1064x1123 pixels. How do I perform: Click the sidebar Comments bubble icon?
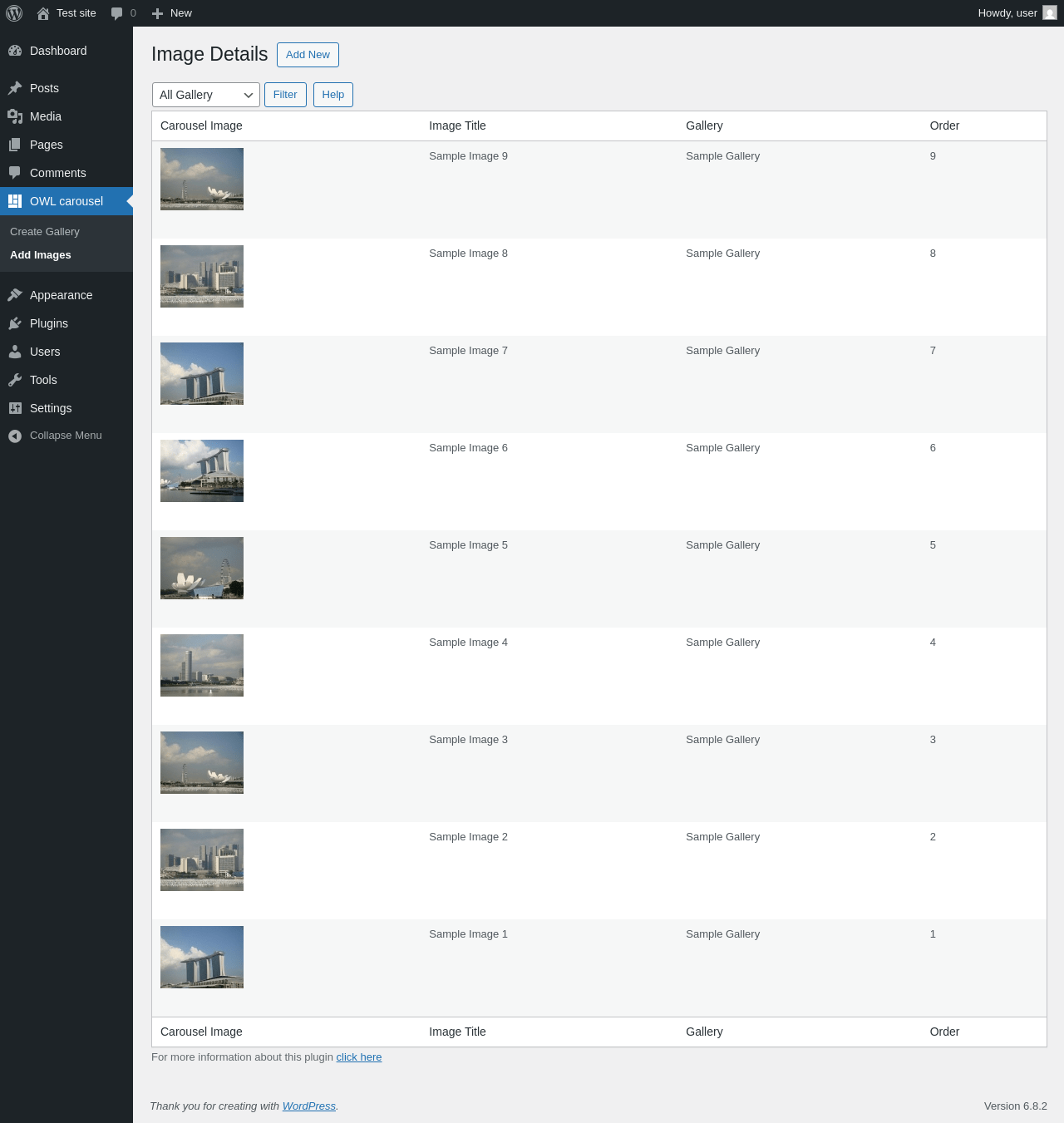pos(15,173)
